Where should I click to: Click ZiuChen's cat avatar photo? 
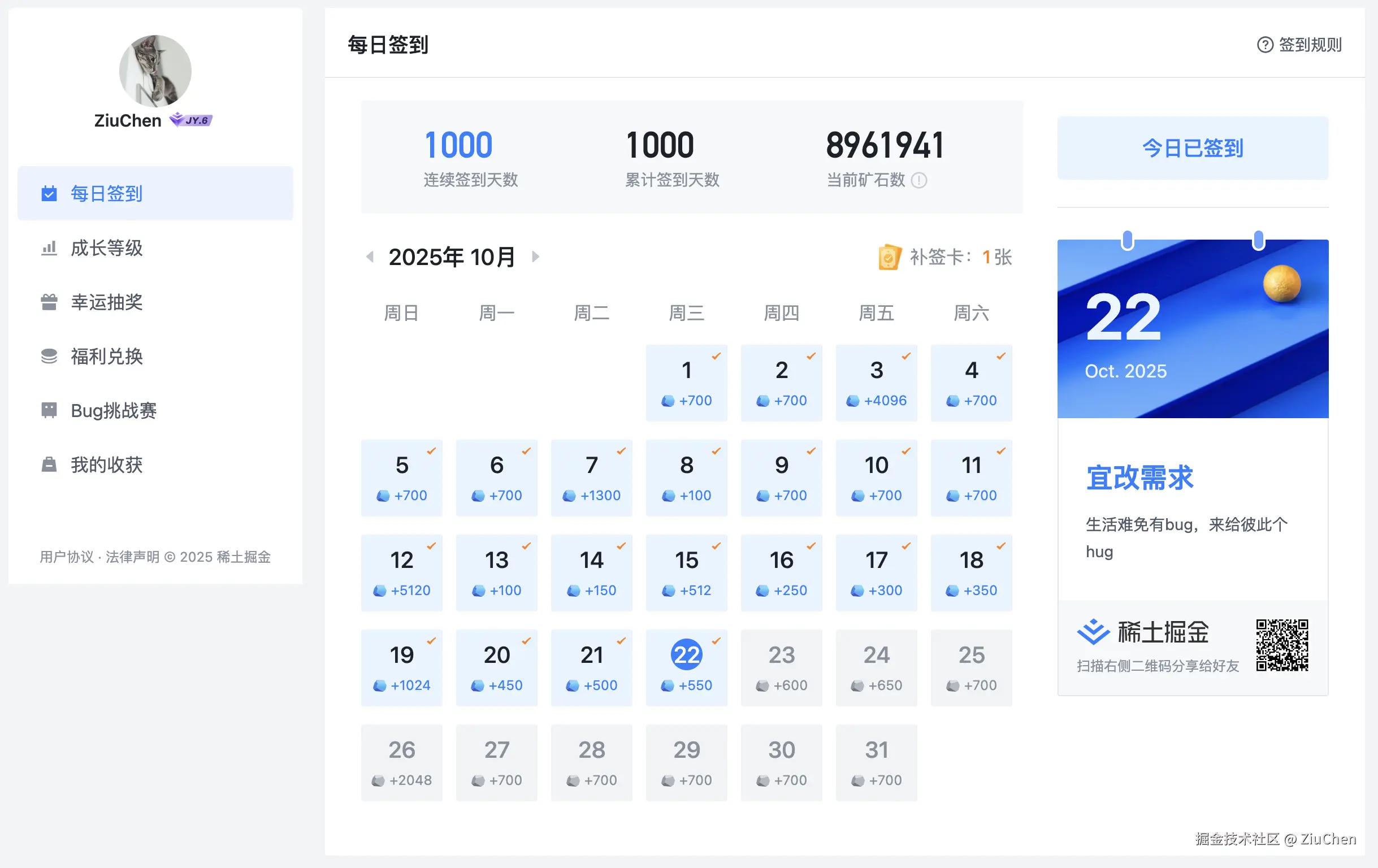click(154, 71)
